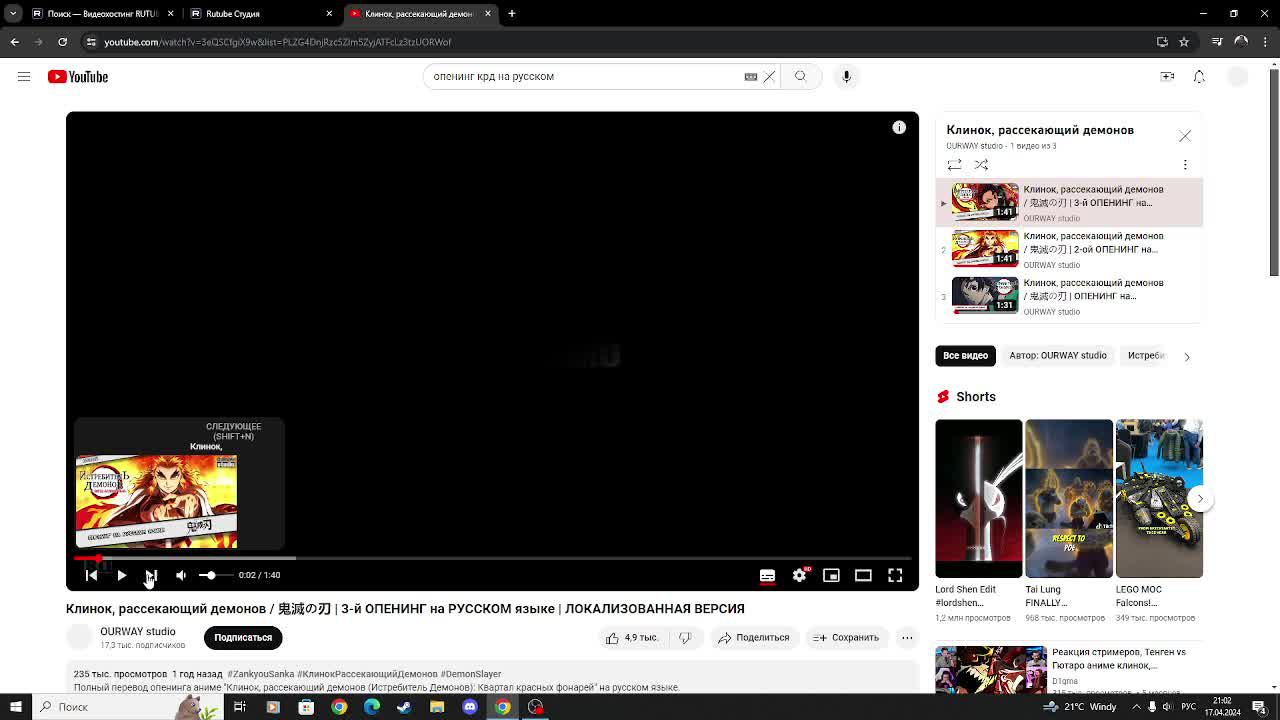Select the 3-й ОПЕНИНГ playlist video
This screenshot has height=720, width=1280.
click(1069, 203)
